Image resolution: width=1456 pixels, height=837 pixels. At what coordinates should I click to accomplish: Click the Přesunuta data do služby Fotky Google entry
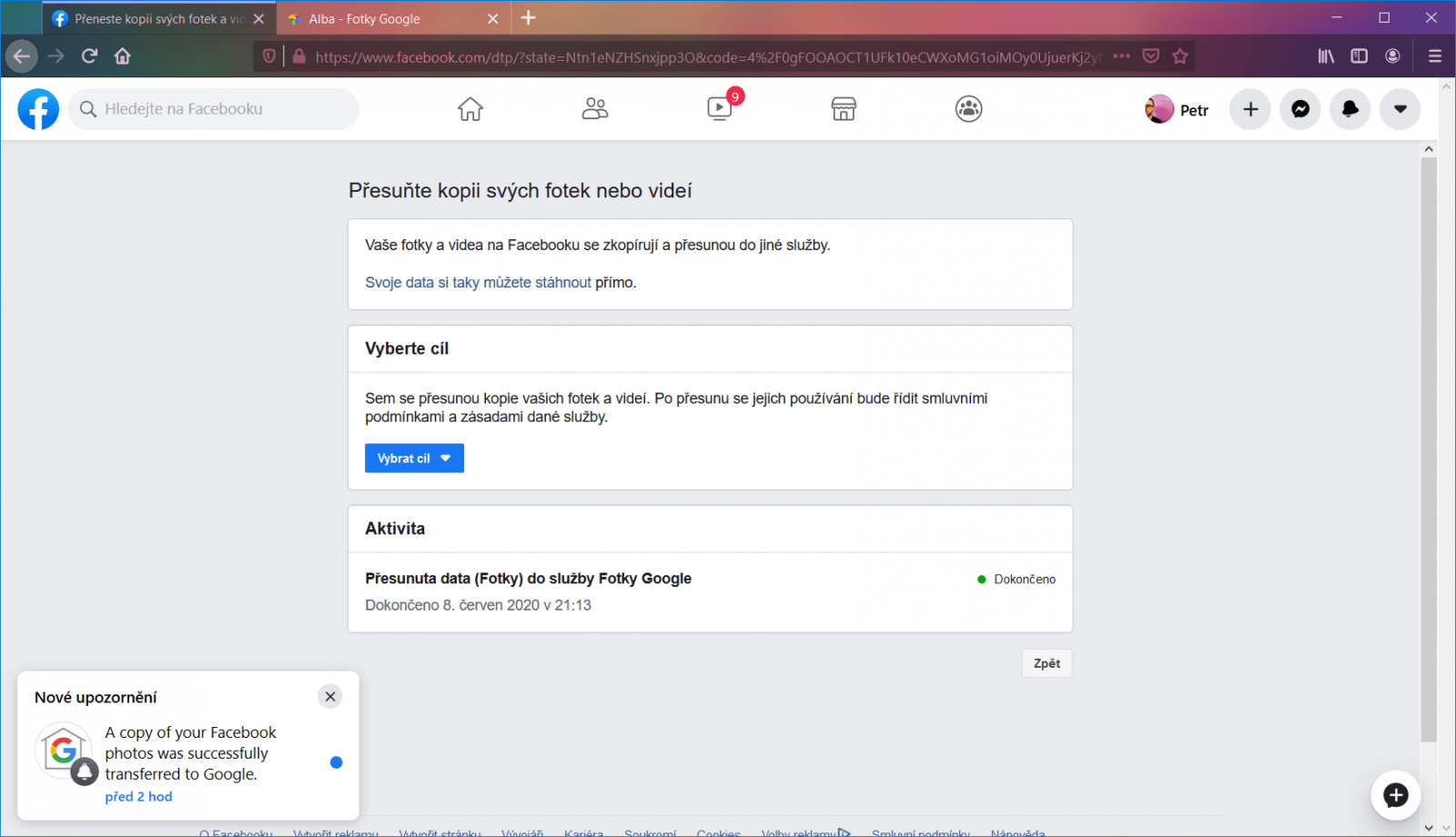tap(528, 579)
